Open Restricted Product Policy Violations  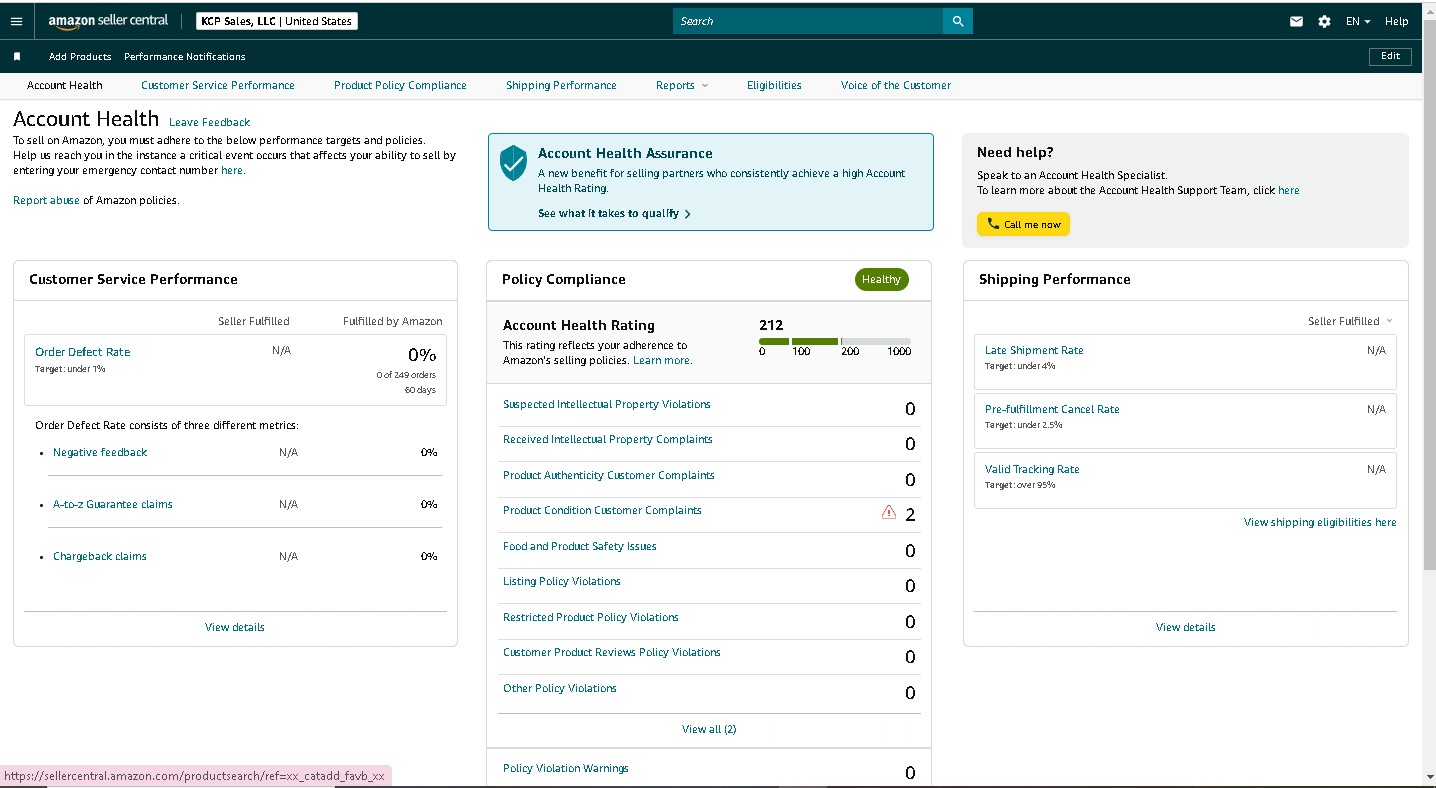[x=591, y=617]
